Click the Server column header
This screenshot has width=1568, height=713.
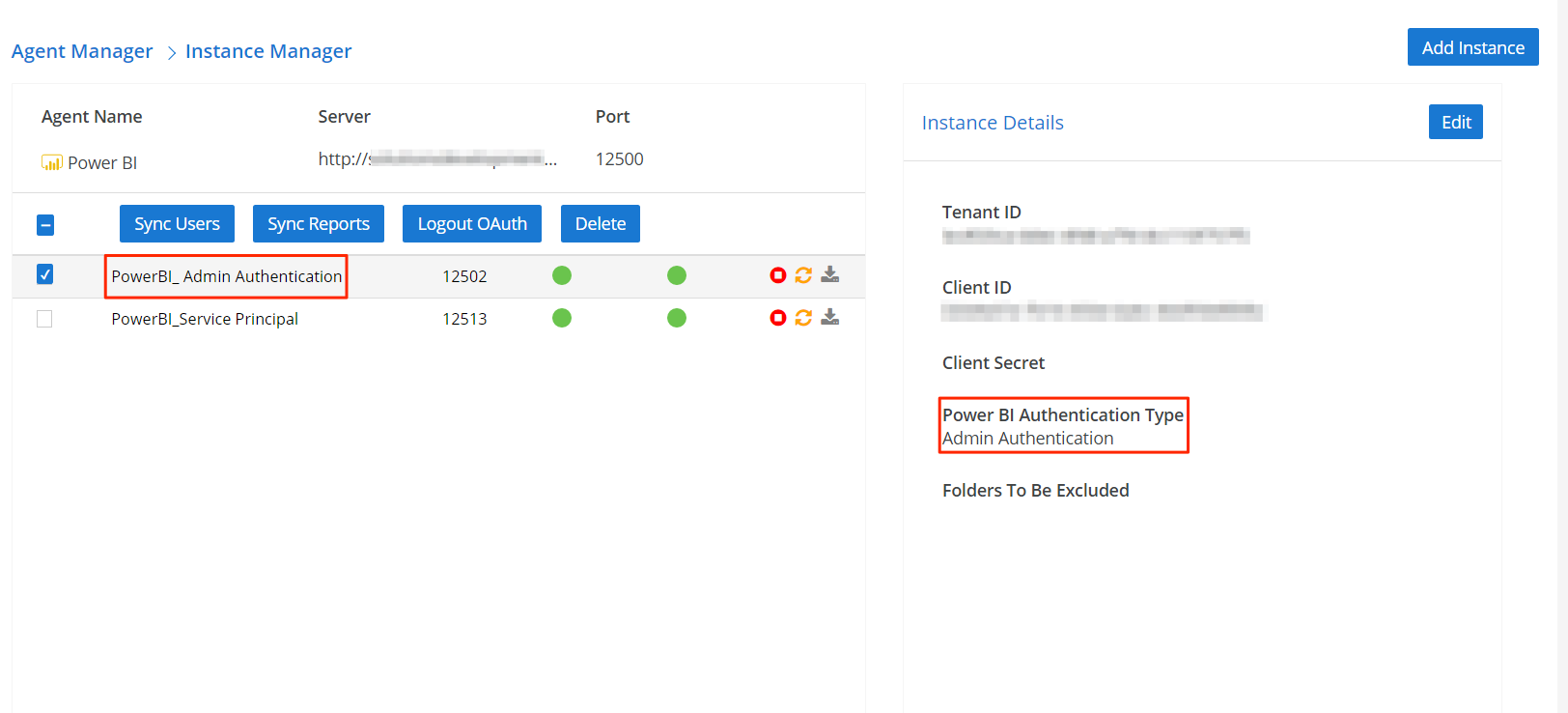345,117
